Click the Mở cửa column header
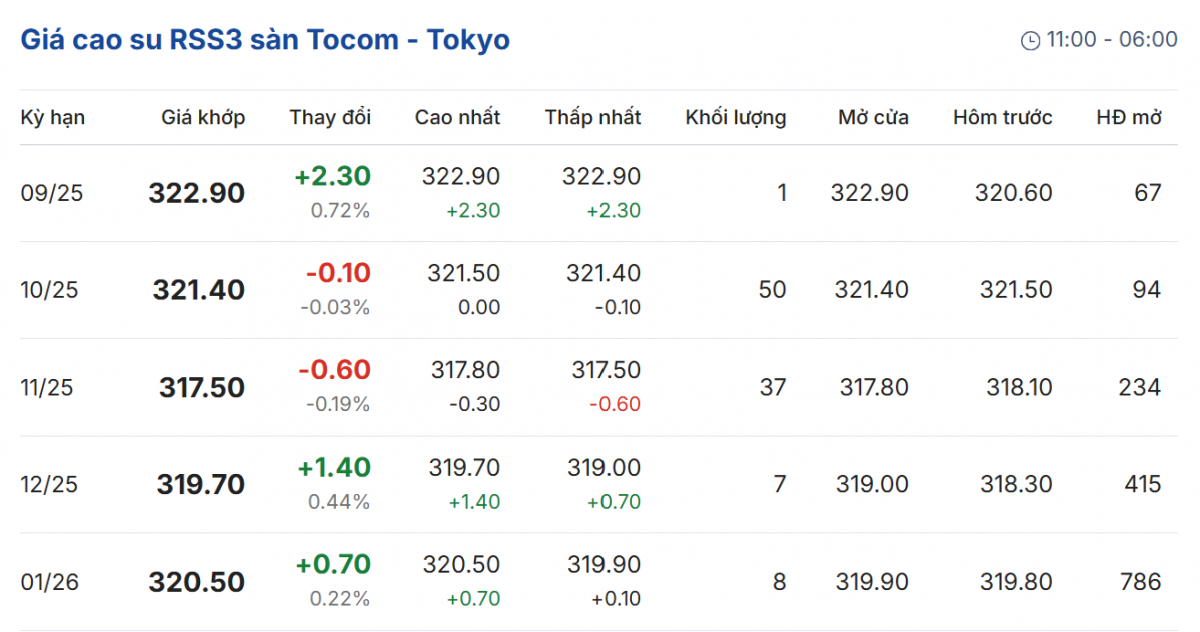 pos(873,117)
